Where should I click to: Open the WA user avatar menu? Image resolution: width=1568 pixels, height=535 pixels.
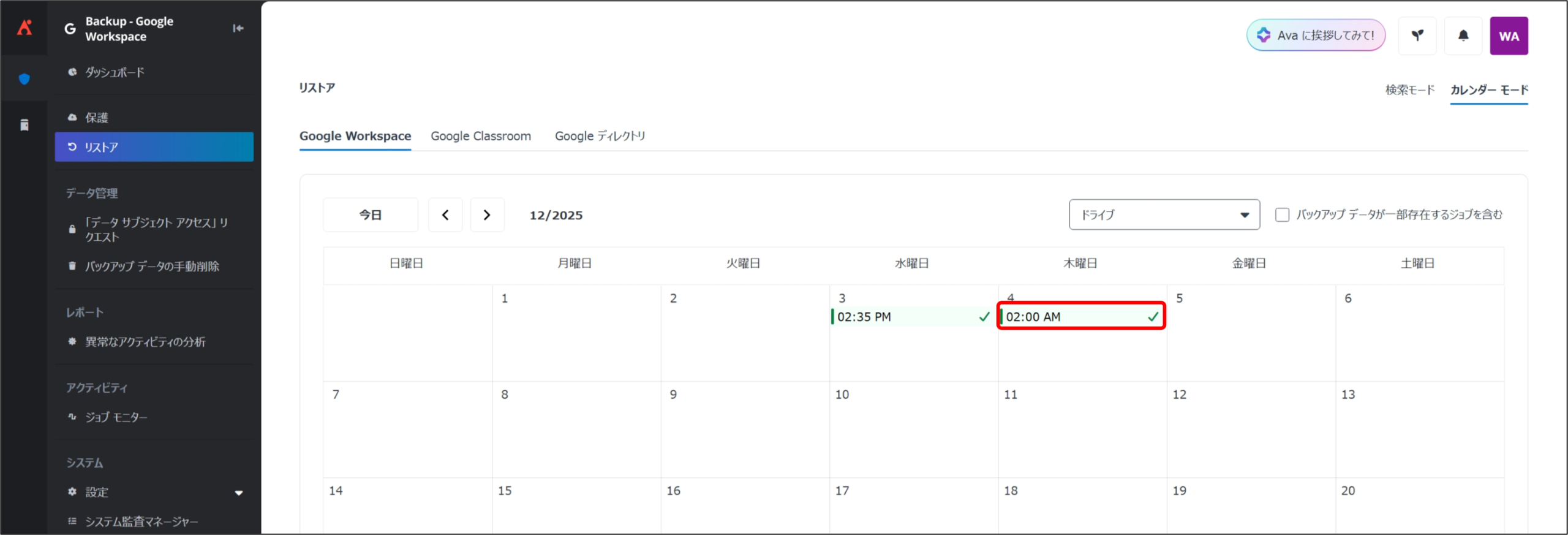tap(1509, 36)
